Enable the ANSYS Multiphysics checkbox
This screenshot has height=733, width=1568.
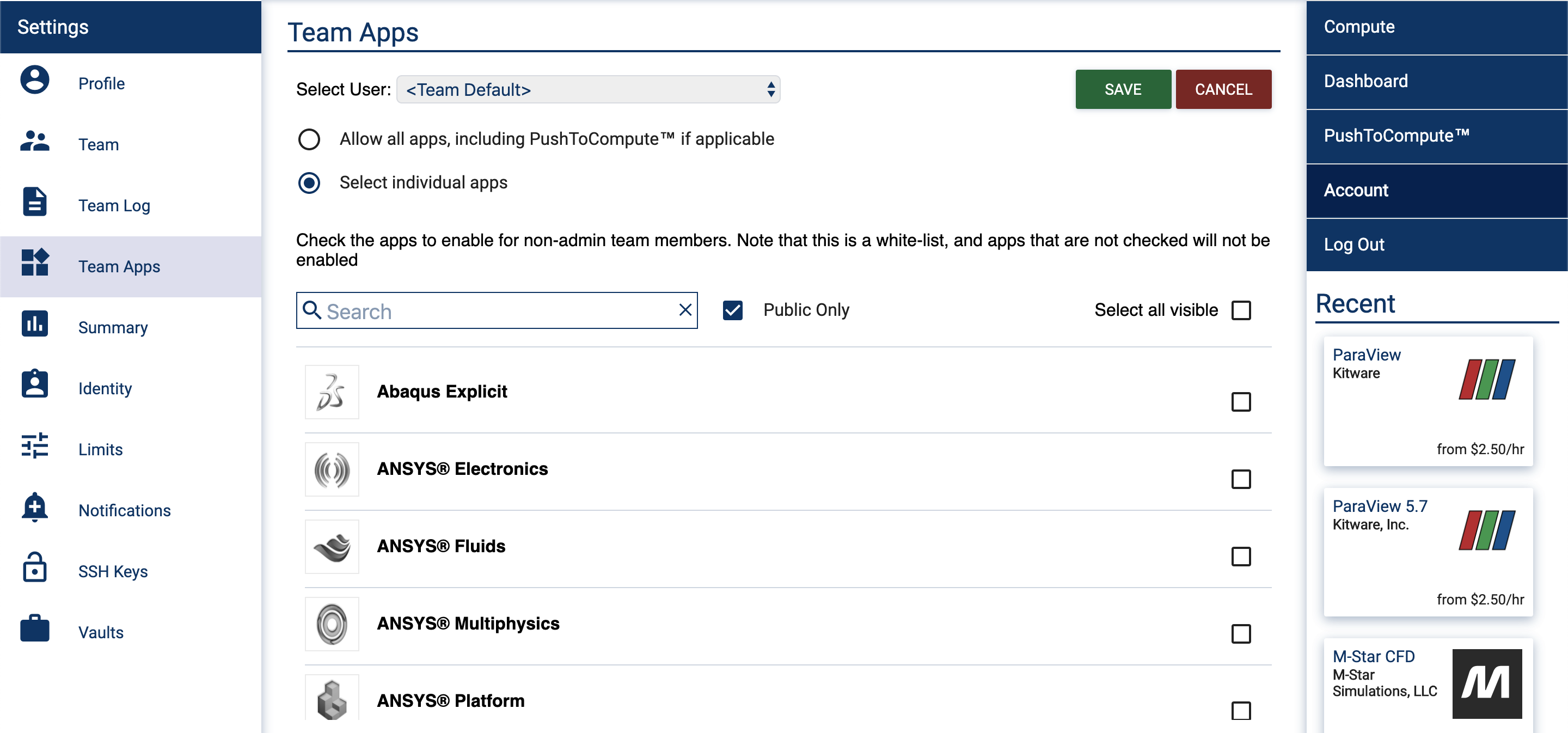(x=1241, y=634)
